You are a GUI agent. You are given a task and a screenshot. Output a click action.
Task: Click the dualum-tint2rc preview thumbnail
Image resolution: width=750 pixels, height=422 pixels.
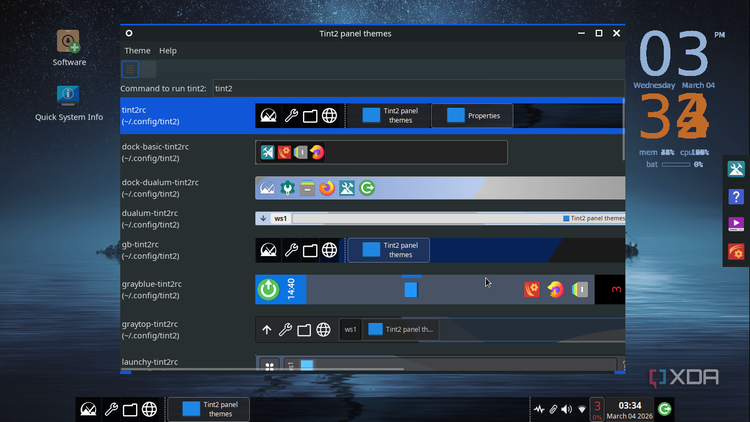point(440,218)
